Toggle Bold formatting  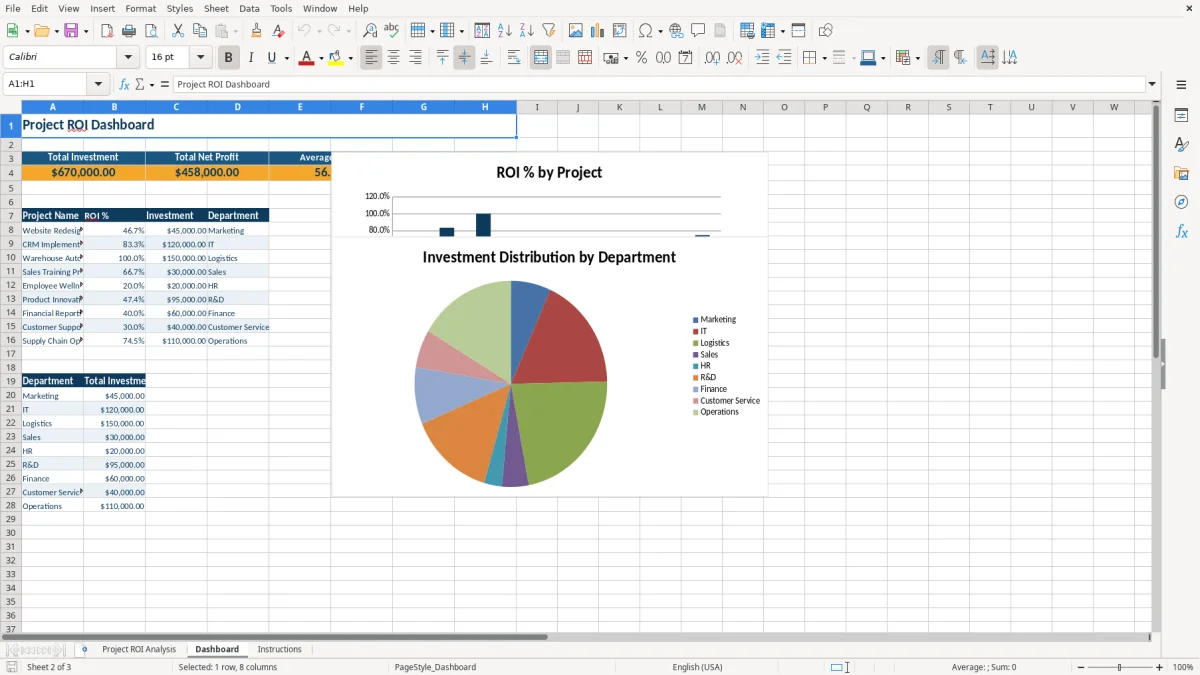tap(228, 58)
